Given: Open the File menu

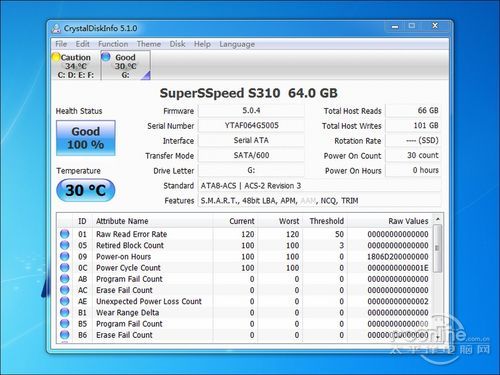Looking at the screenshot, I should [x=61, y=44].
